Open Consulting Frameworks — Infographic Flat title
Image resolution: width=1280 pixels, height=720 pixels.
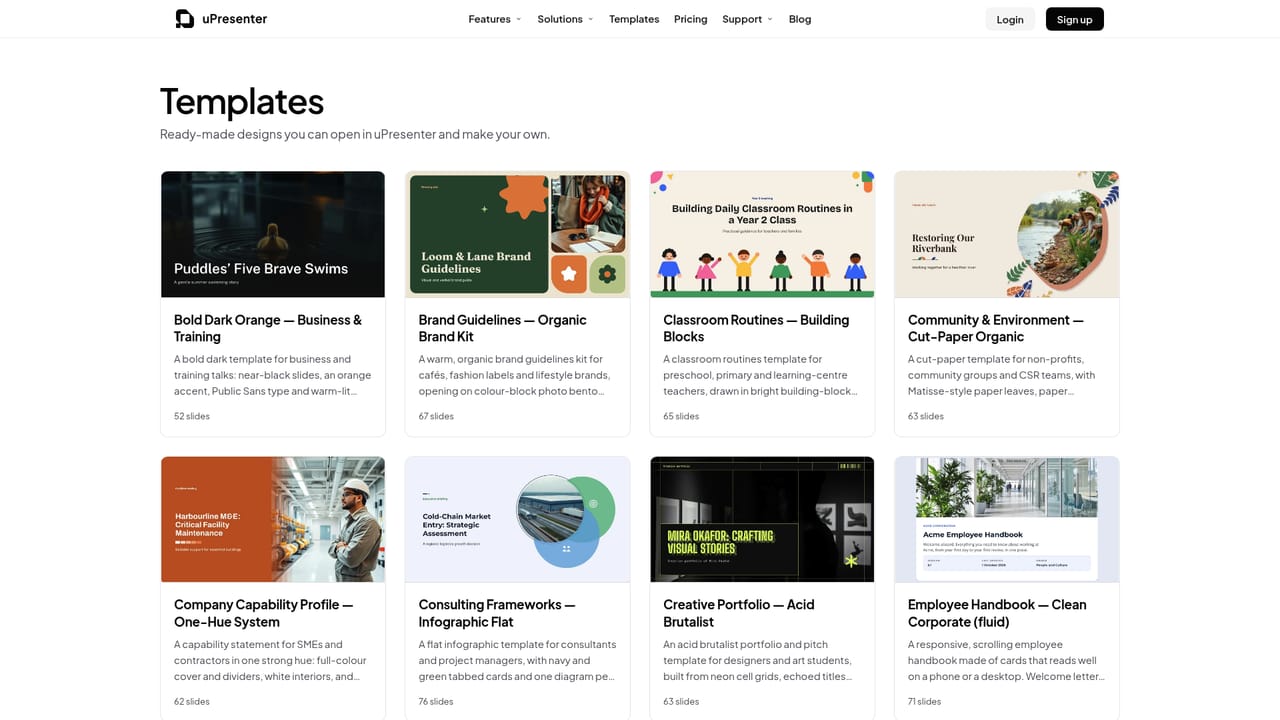tap(497, 613)
